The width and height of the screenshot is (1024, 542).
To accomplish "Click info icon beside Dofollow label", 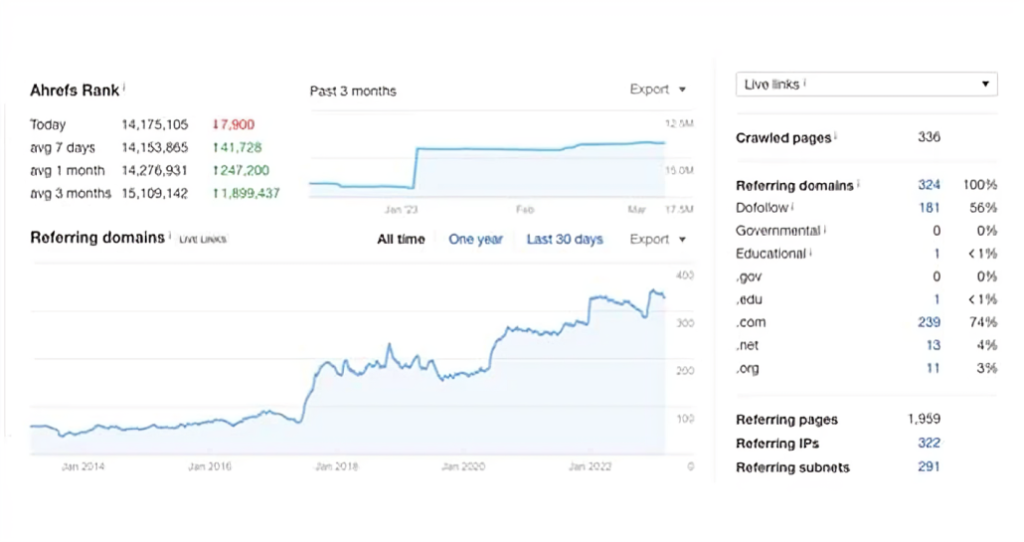I will [793, 207].
